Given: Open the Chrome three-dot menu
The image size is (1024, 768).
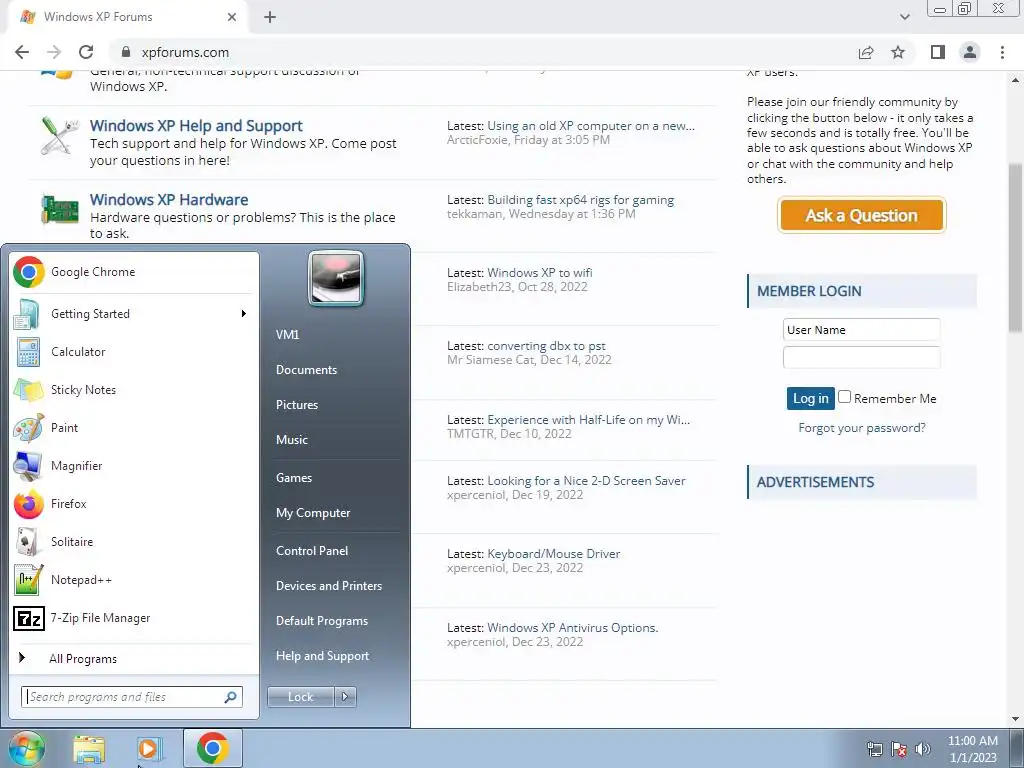Looking at the screenshot, I should coord(1002,52).
